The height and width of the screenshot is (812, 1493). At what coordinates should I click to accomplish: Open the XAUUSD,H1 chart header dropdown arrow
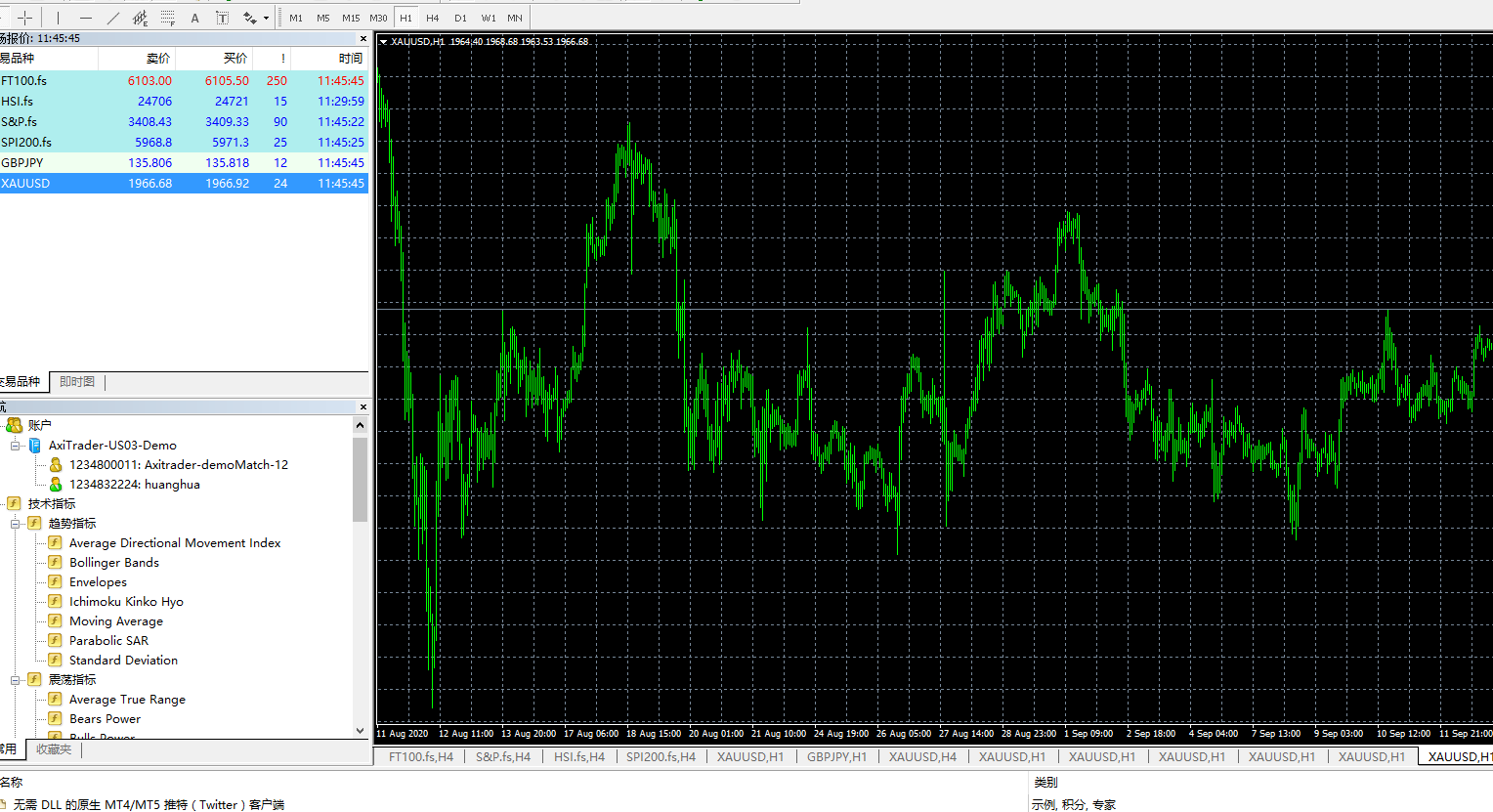pyautogui.click(x=384, y=42)
